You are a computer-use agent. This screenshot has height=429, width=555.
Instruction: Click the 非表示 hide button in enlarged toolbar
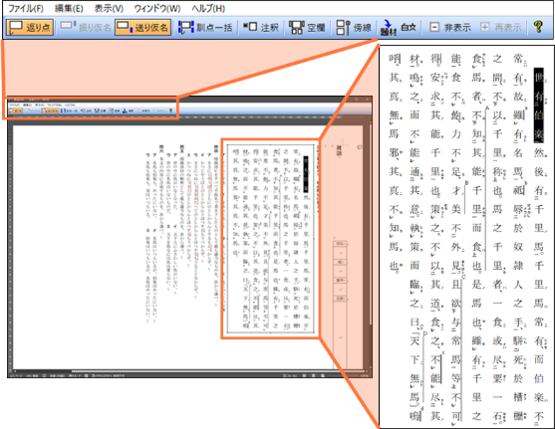[450, 27]
